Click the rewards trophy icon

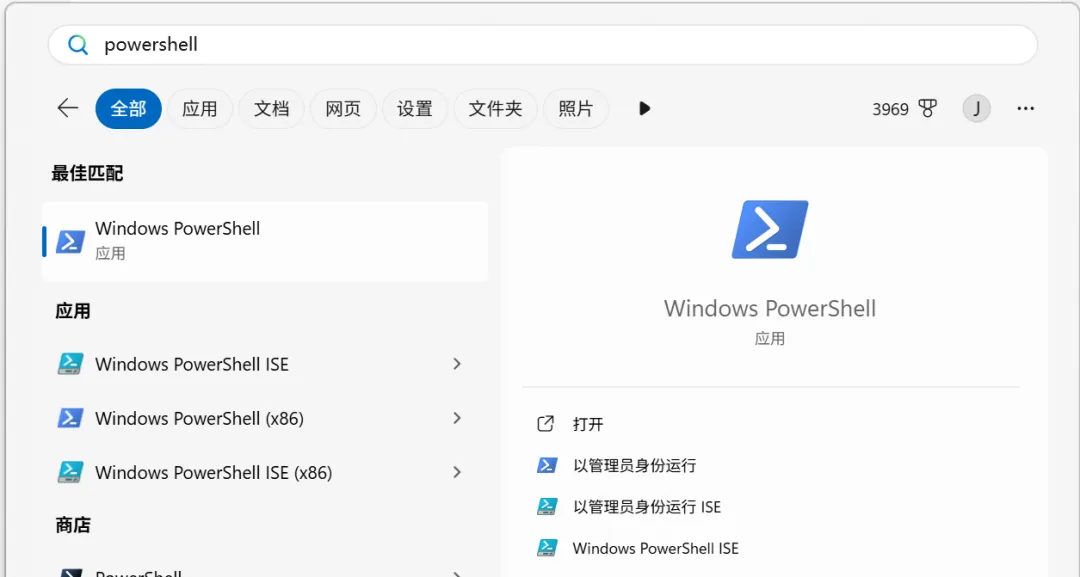[928, 109]
